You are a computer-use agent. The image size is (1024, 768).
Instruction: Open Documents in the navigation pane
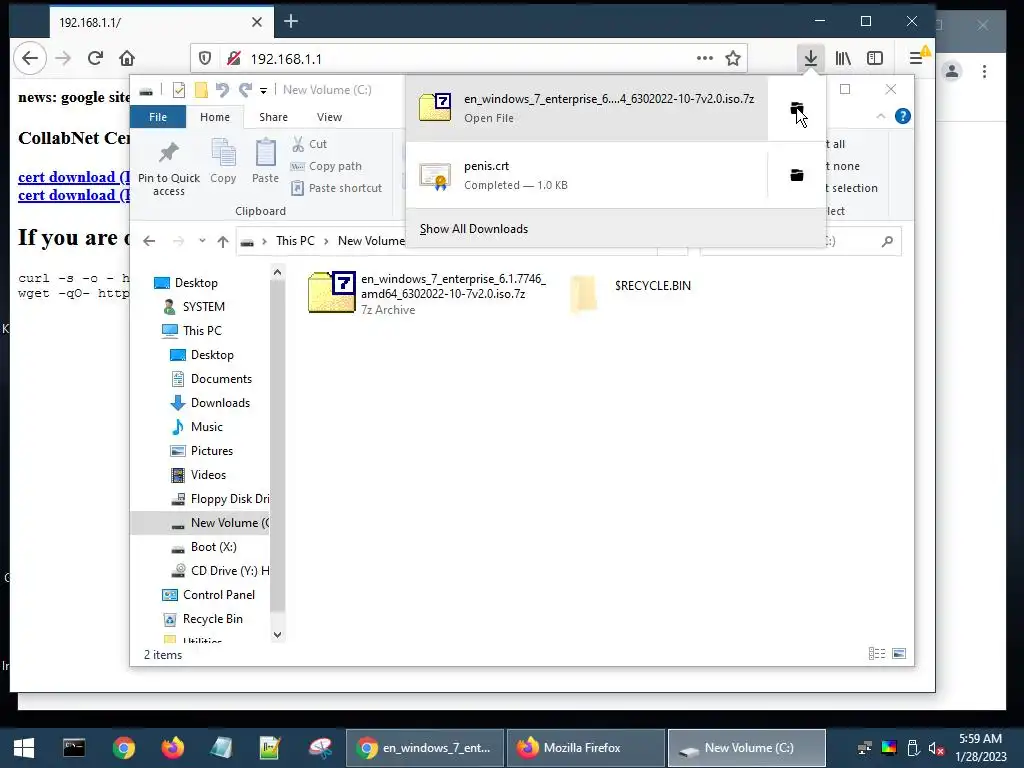pos(211,379)
